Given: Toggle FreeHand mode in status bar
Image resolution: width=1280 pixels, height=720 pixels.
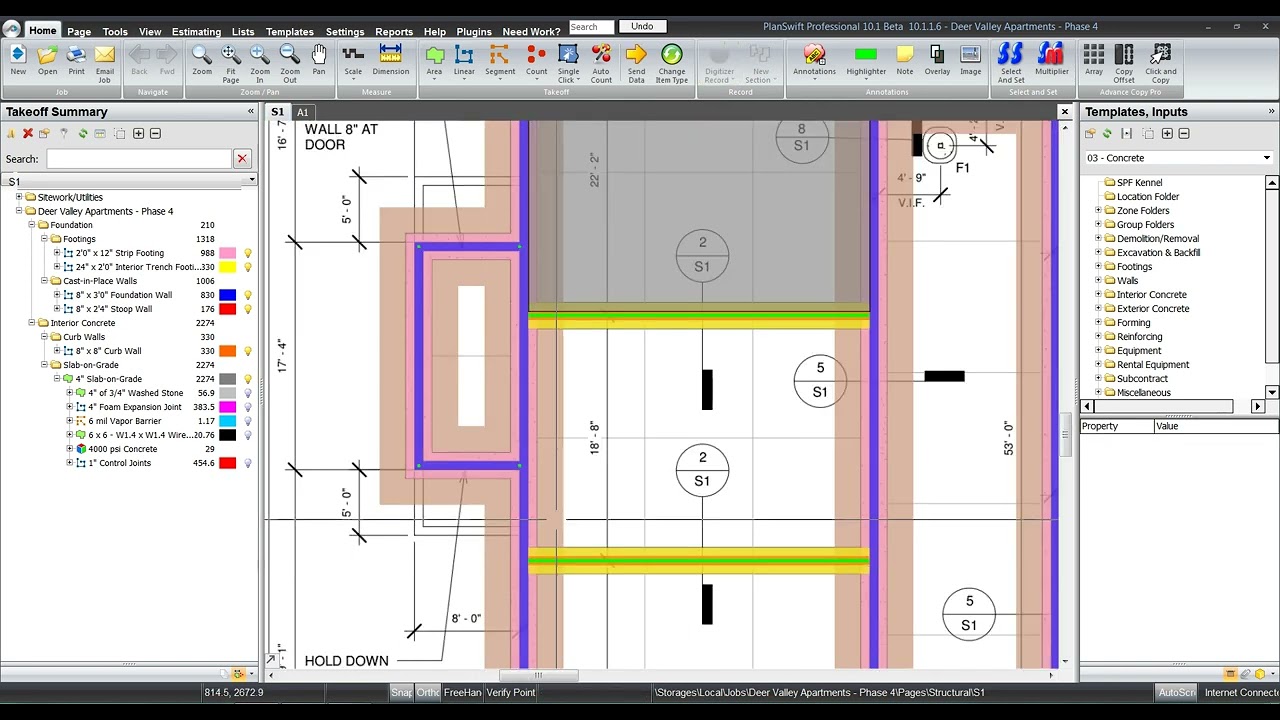Looking at the screenshot, I should (462, 692).
